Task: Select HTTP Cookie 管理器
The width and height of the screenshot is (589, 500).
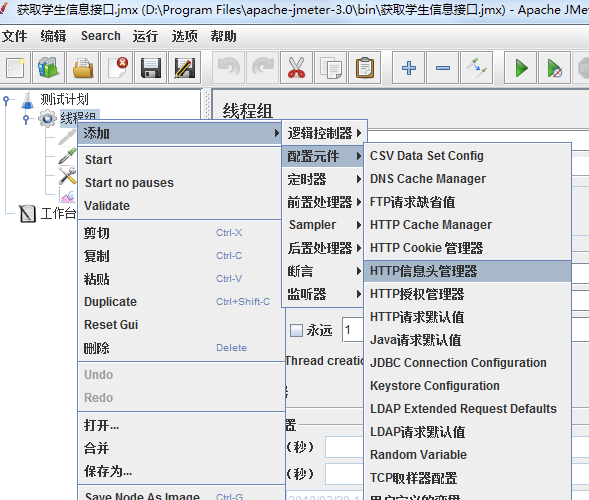Action: click(x=468, y=248)
